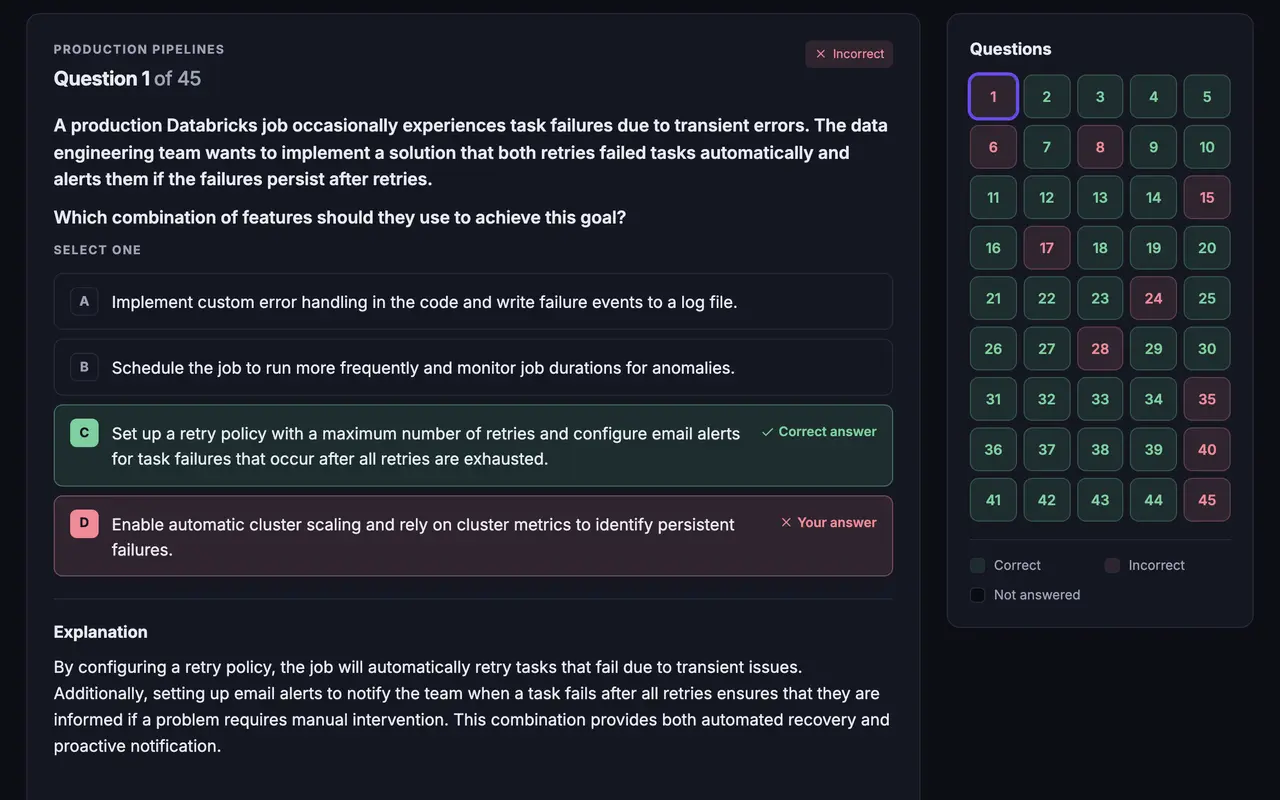
Task: Select answer option letter B badge
Action: click(84, 367)
